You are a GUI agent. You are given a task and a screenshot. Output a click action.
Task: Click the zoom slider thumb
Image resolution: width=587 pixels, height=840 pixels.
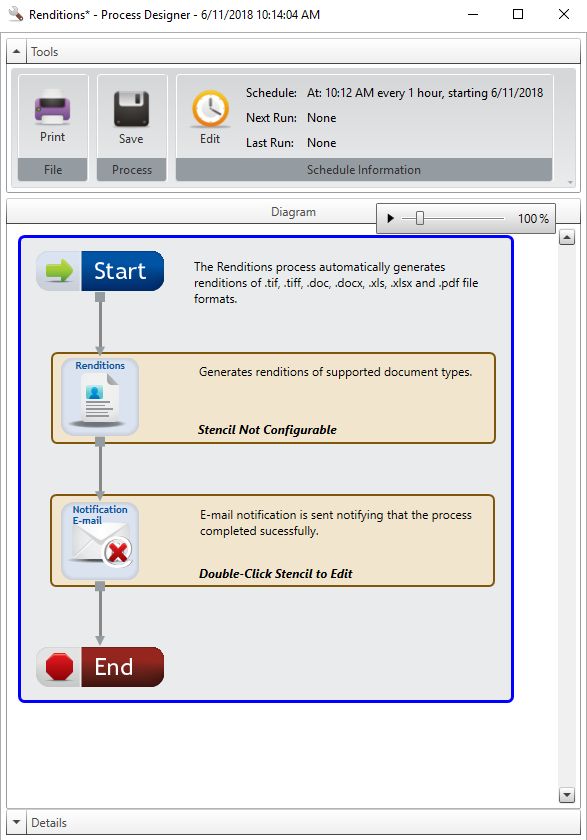420,218
